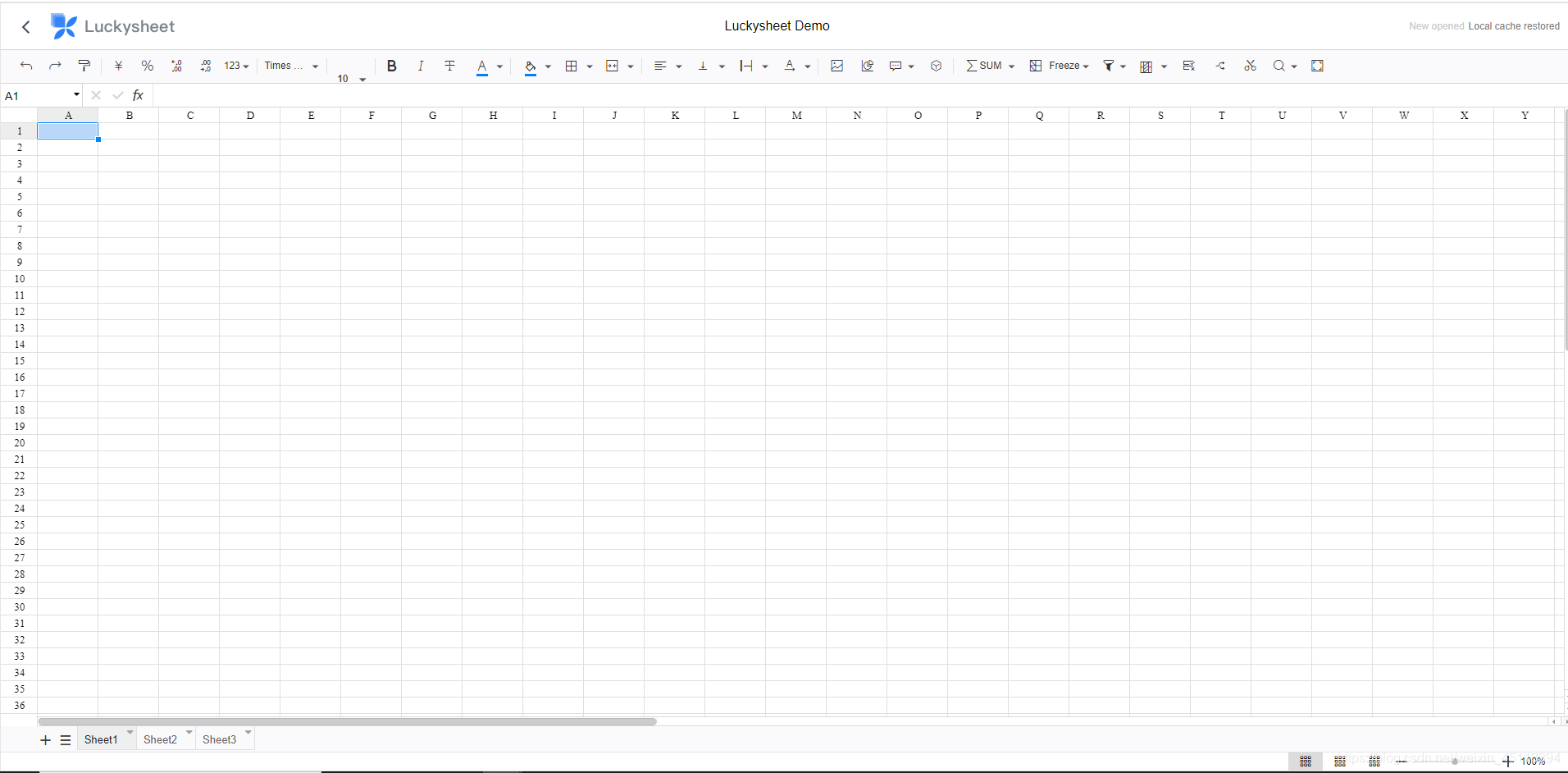
Task: Expand the filter dropdown arrow
Action: coord(1123,66)
